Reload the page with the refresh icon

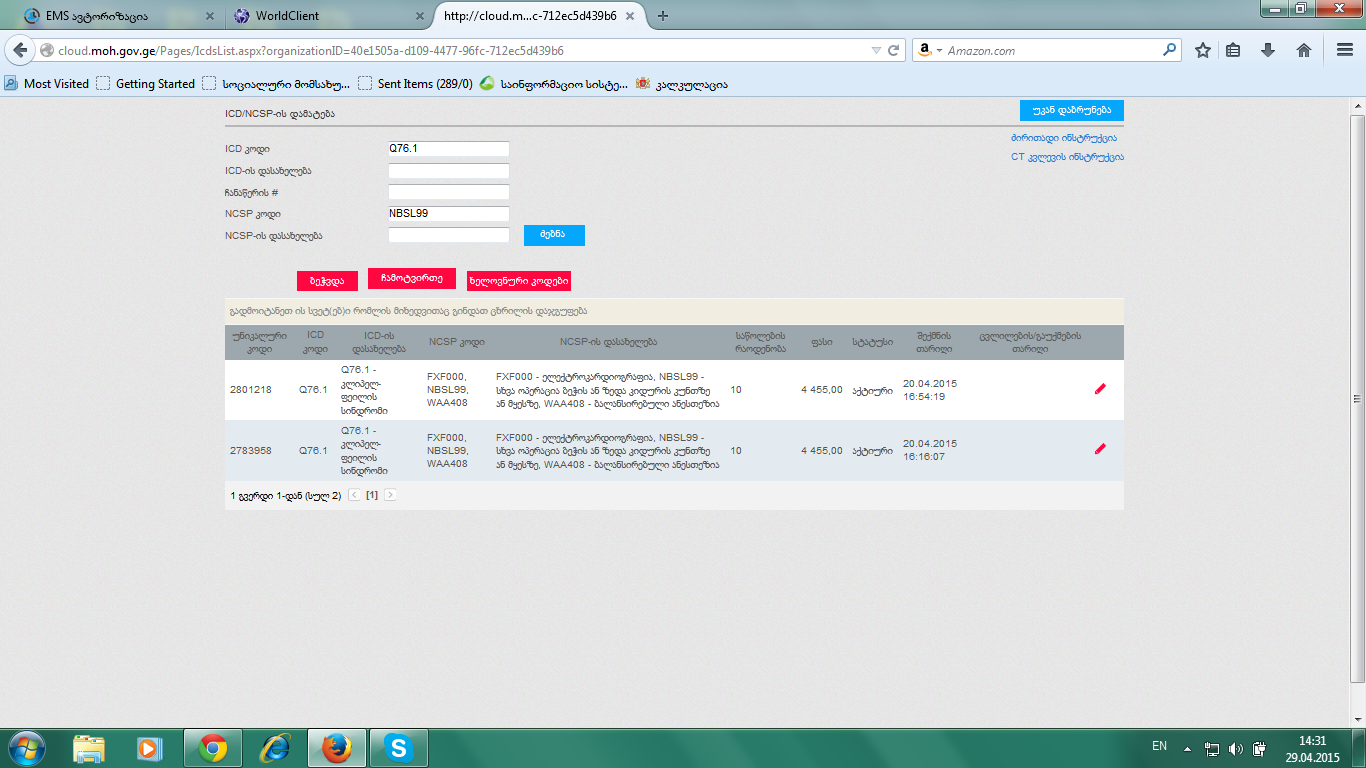pyautogui.click(x=894, y=50)
